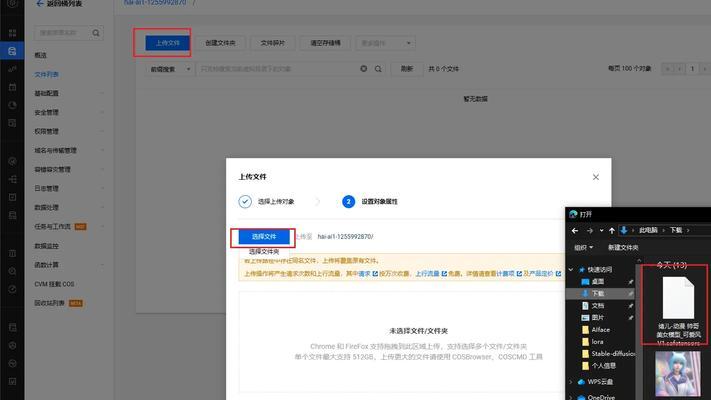
Task: Click 新建文件夹 in the 打开 dialog
Action: pos(623,248)
